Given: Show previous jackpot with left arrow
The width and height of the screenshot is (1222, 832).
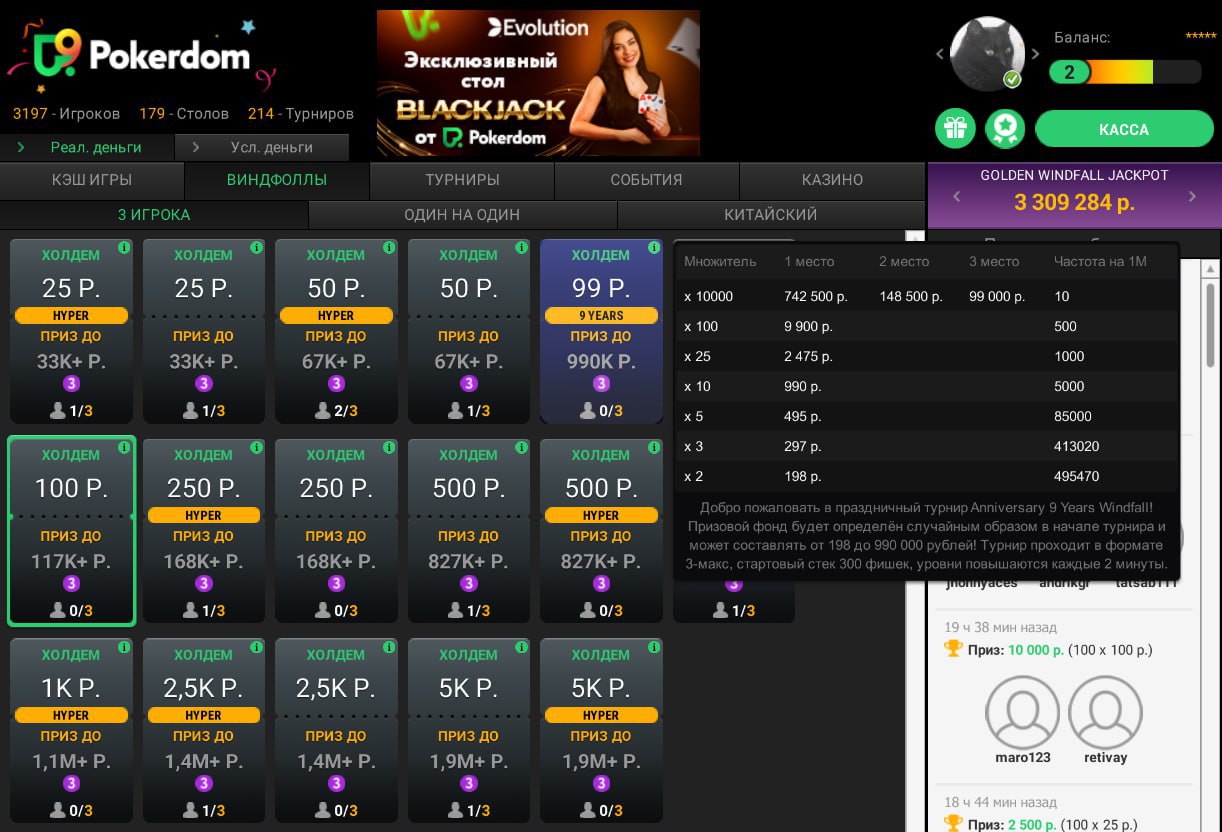Looking at the screenshot, I should pyautogui.click(x=956, y=197).
